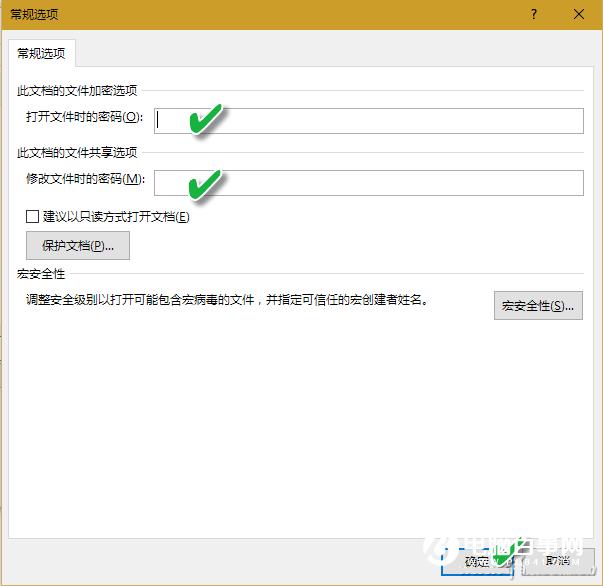Viewport: 603px width, 586px height.
Task: Close the 常规选项 dialog window
Action: 578,15
